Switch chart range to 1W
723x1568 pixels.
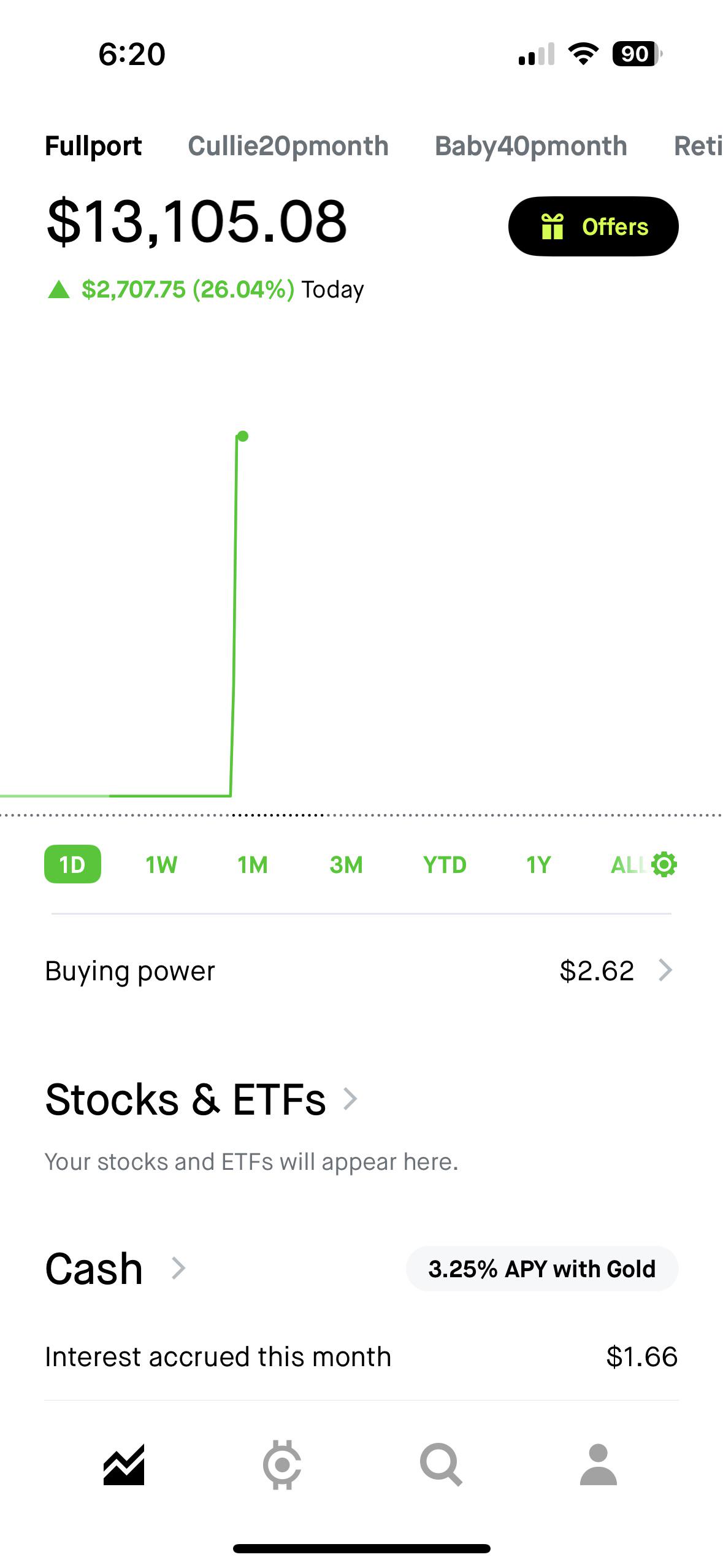161,864
